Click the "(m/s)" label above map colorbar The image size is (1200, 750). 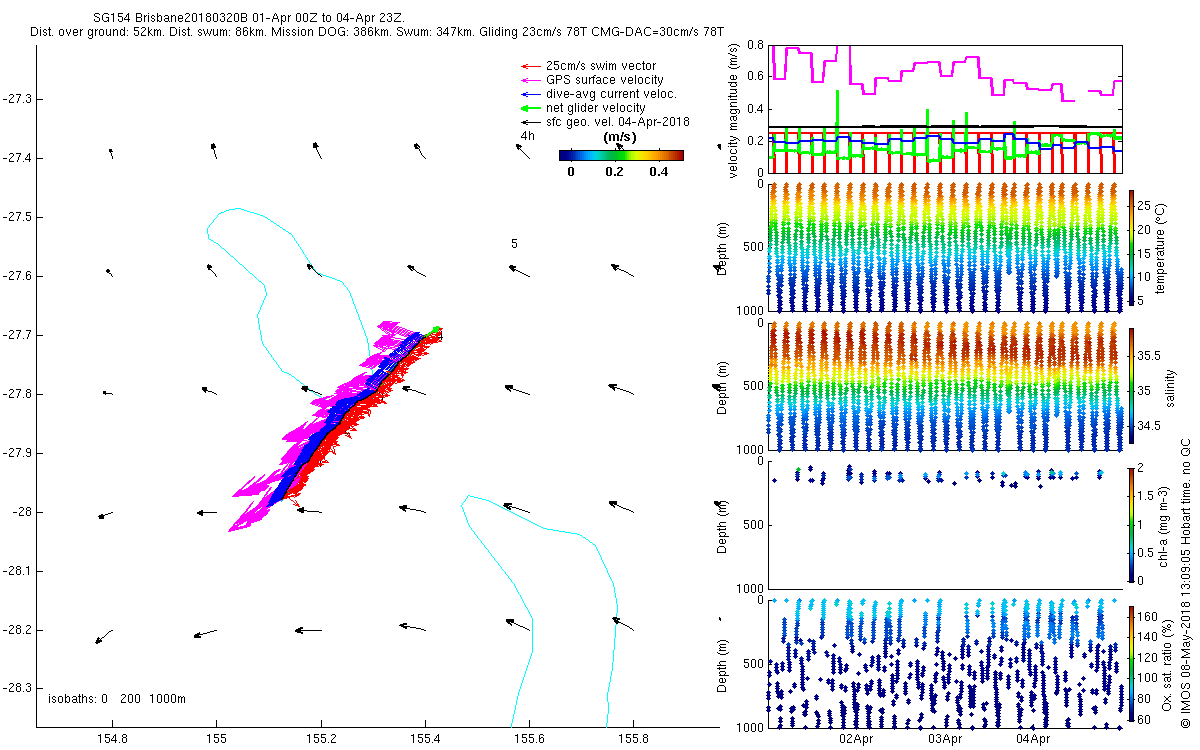pyautogui.click(x=620, y=137)
